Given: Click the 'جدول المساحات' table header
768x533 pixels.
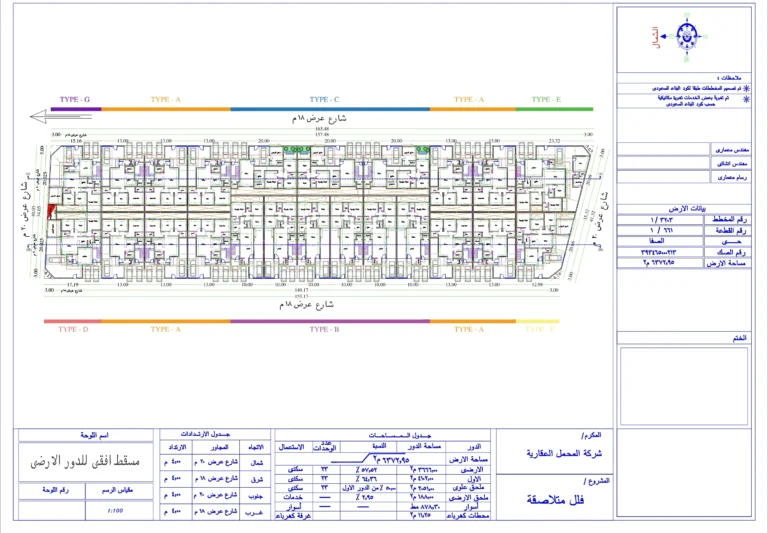Looking at the screenshot, I should pyautogui.click(x=385, y=436).
